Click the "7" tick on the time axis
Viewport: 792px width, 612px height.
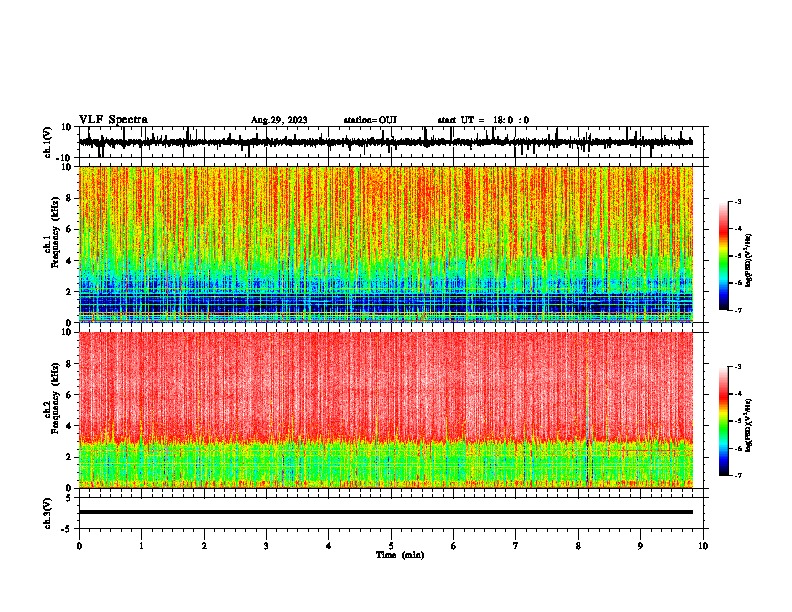pos(516,546)
